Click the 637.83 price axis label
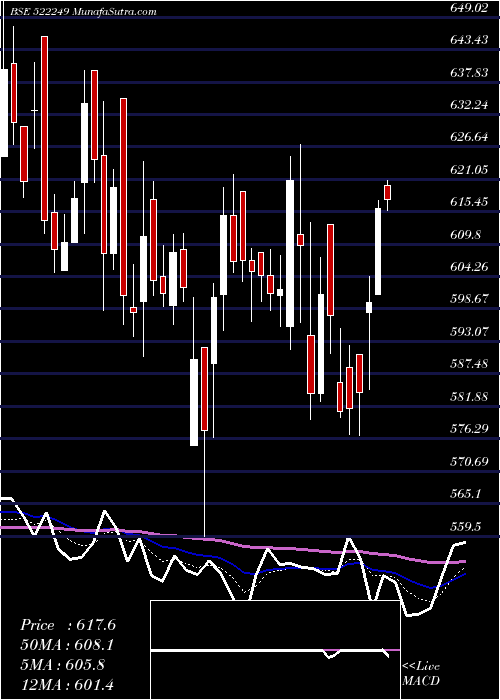The height and width of the screenshot is (700, 500). (469, 73)
